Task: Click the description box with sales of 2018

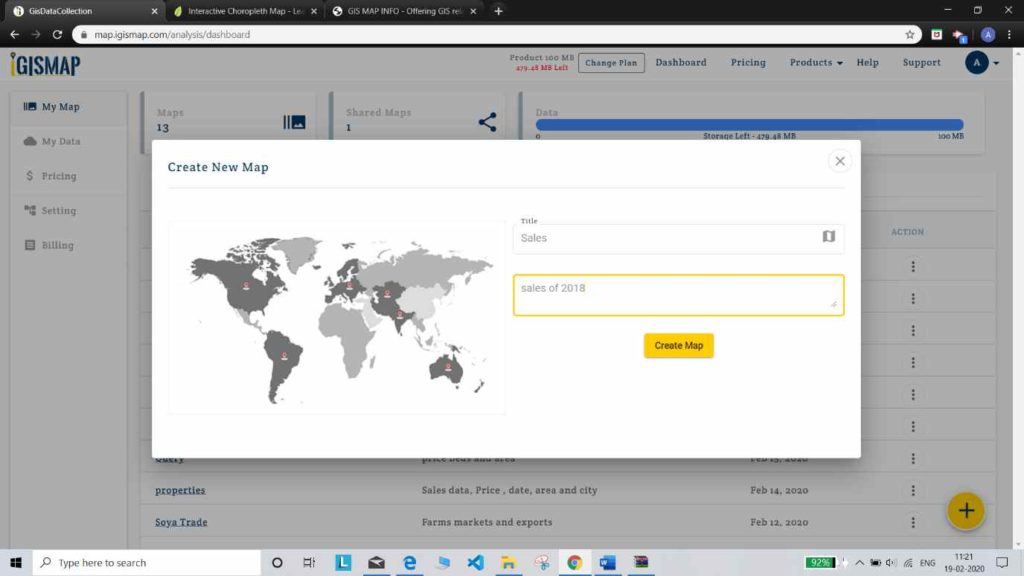Action: pyautogui.click(x=678, y=295)
